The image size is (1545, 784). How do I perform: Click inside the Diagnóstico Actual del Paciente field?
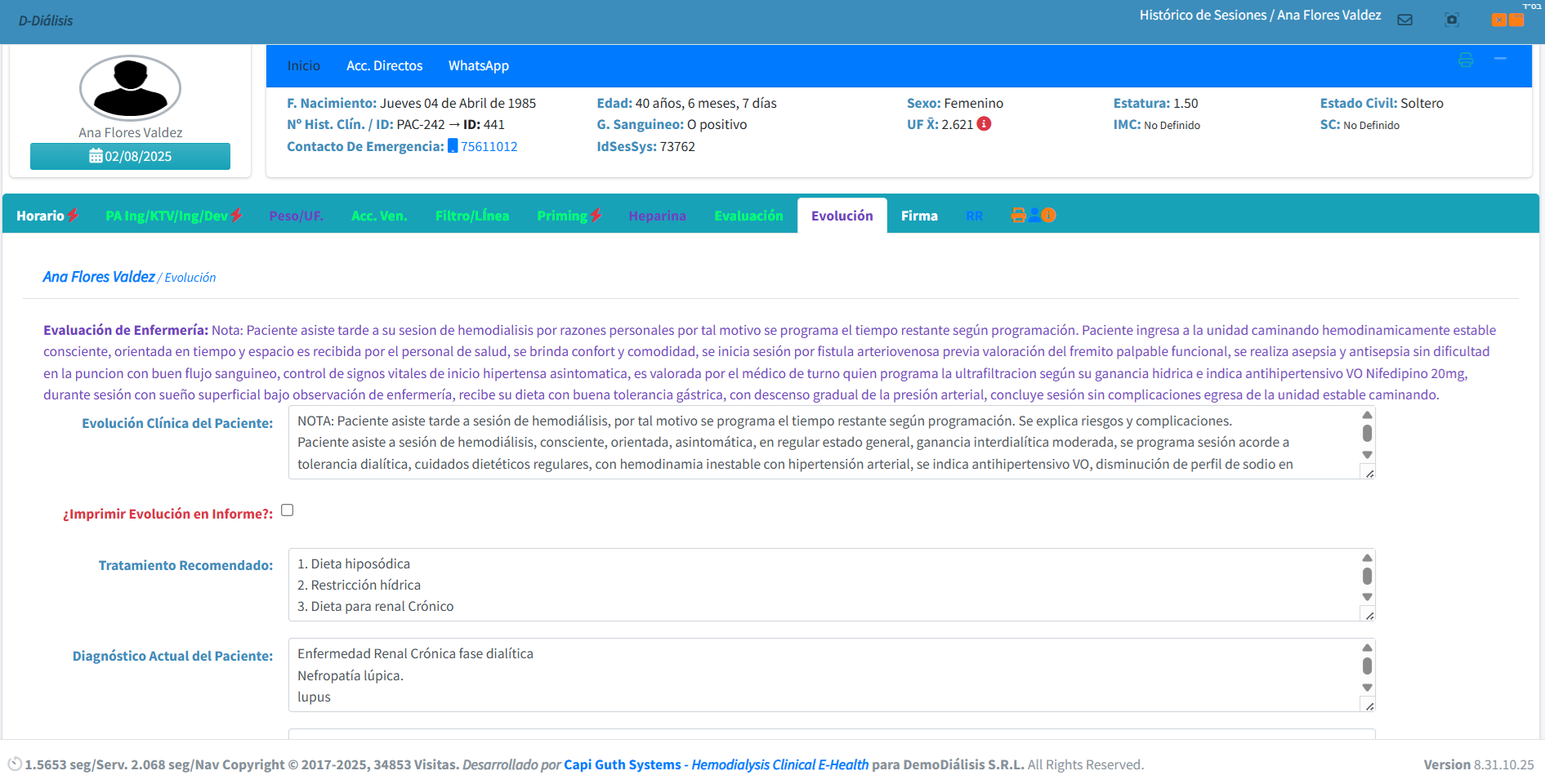point(817,675)
